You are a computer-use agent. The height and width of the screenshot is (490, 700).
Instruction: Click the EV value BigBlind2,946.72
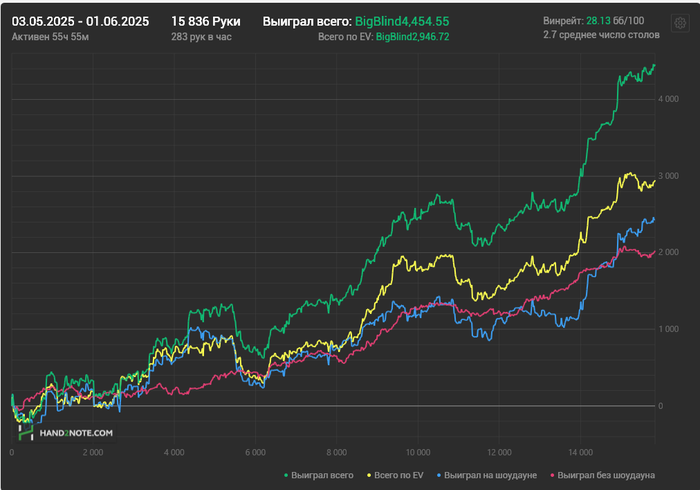pyautogui.click(x=412, y=37)
